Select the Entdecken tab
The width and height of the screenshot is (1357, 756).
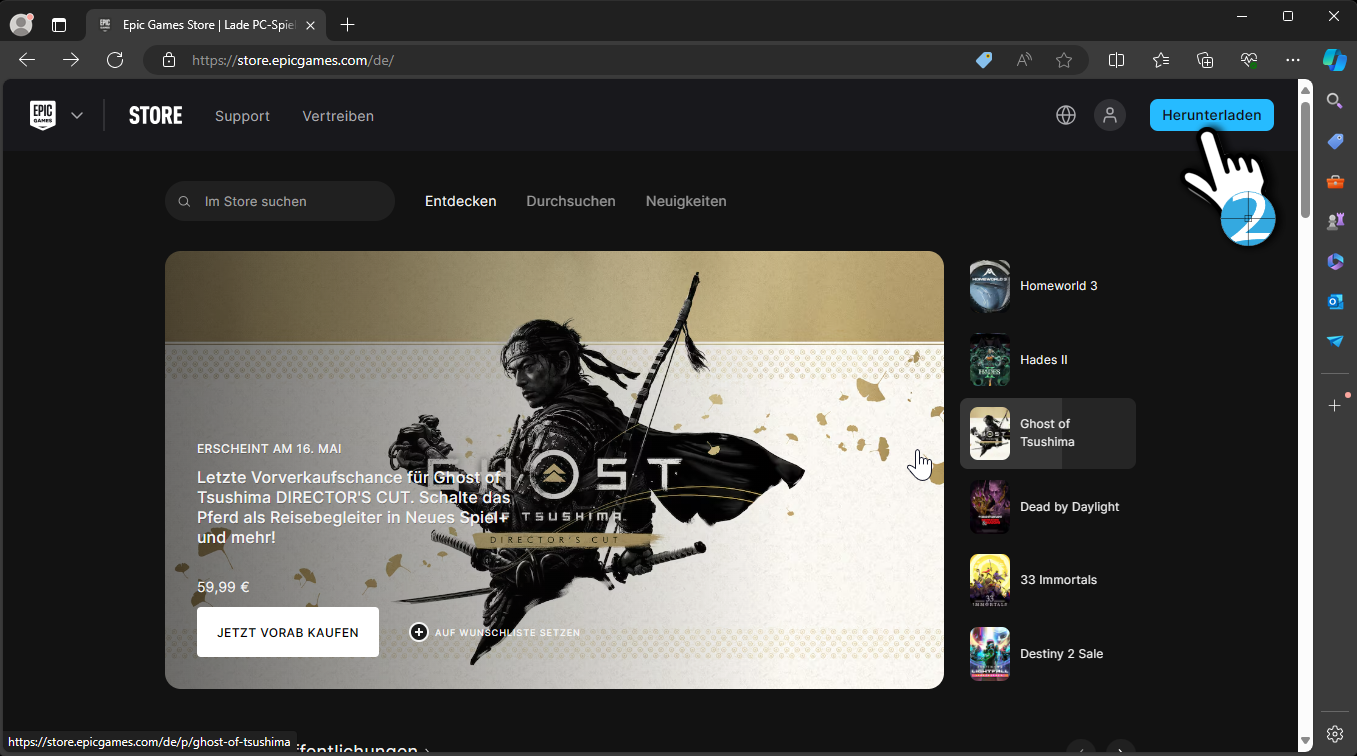click(461, 201)
